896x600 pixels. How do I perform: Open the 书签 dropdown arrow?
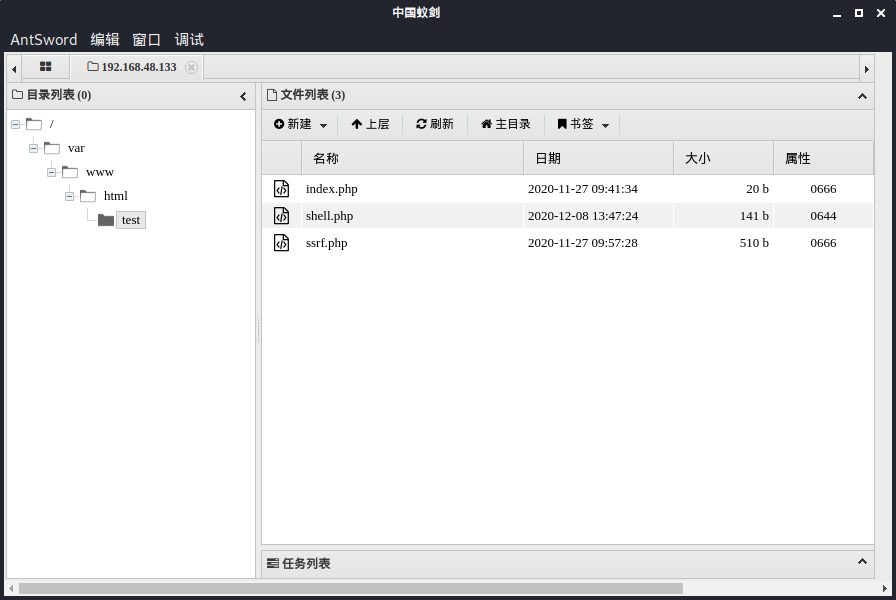pyautogui.click(x=606, y=125)
